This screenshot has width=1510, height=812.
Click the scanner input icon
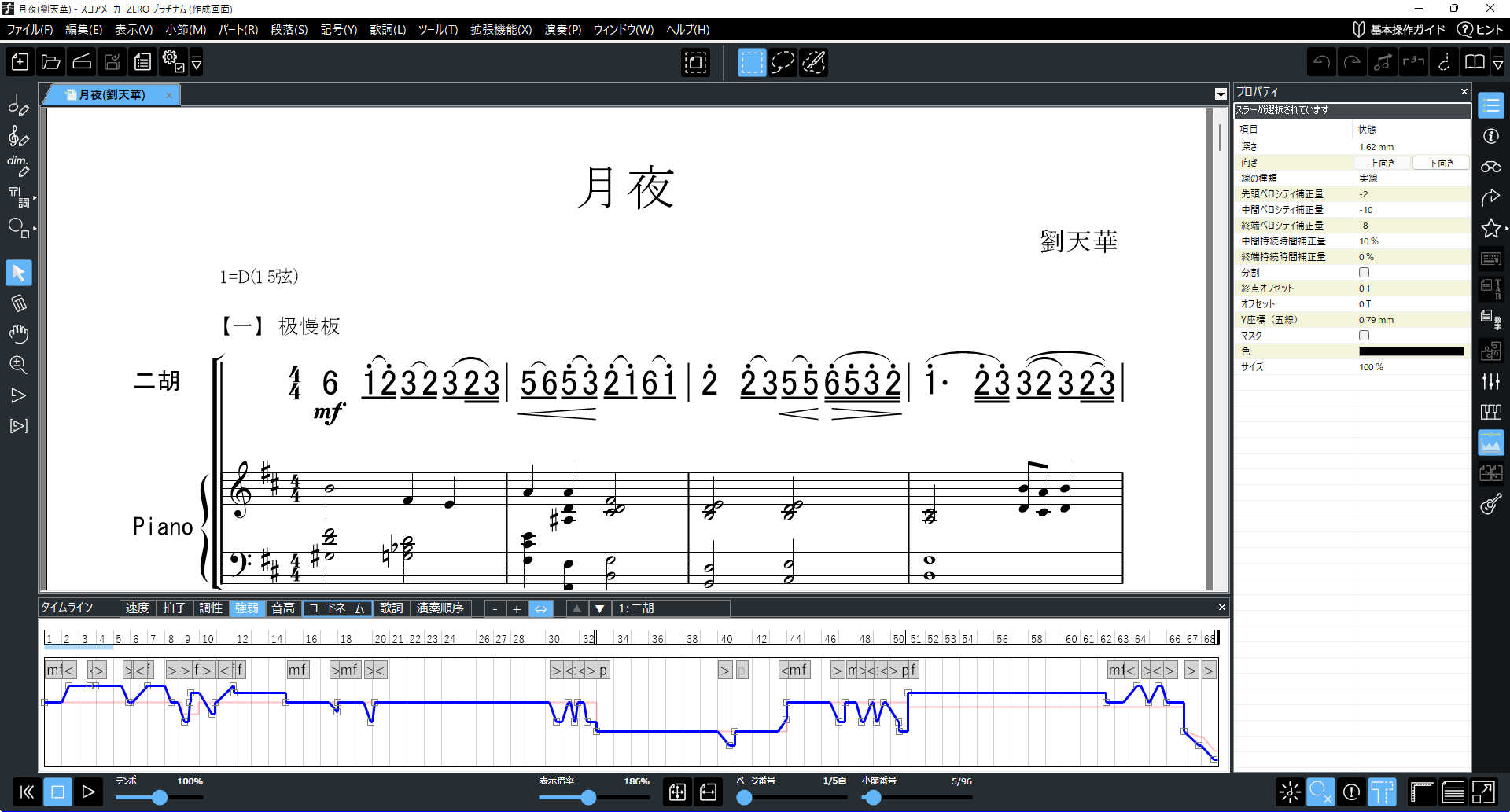click(82, 62)
